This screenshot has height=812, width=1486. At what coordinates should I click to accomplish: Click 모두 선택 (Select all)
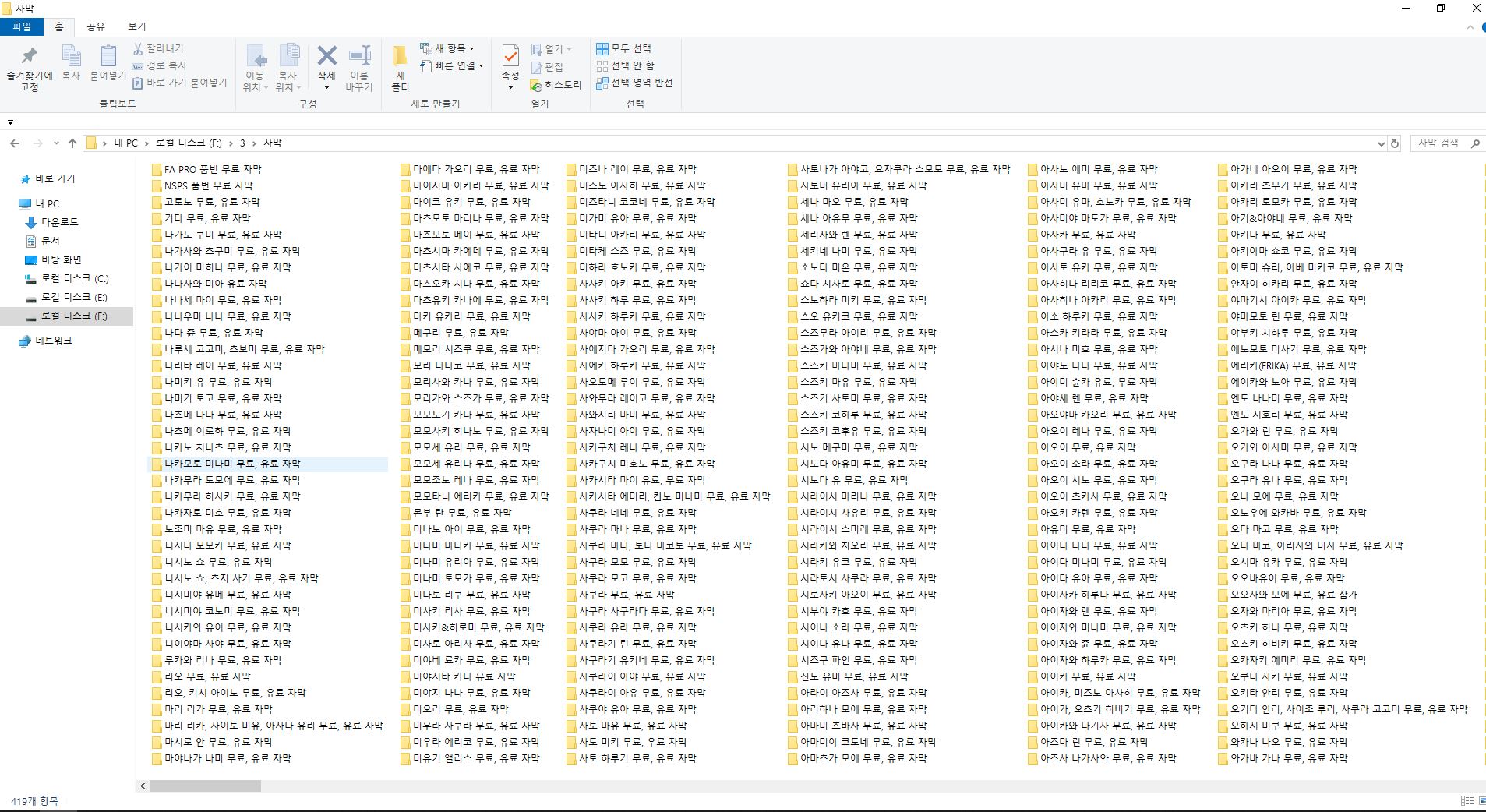(x=623, y=48)
